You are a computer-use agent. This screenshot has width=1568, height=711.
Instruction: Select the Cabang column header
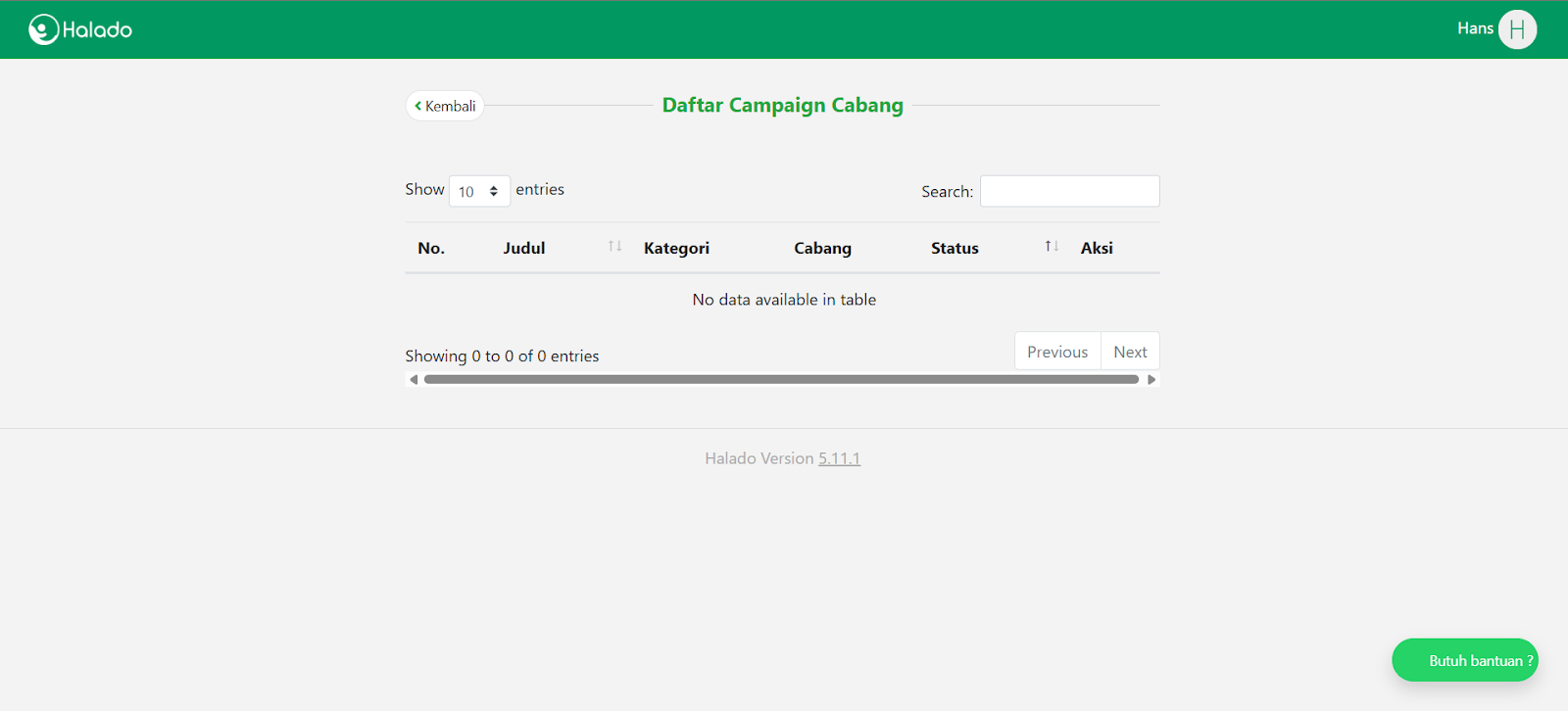[822, 248]
